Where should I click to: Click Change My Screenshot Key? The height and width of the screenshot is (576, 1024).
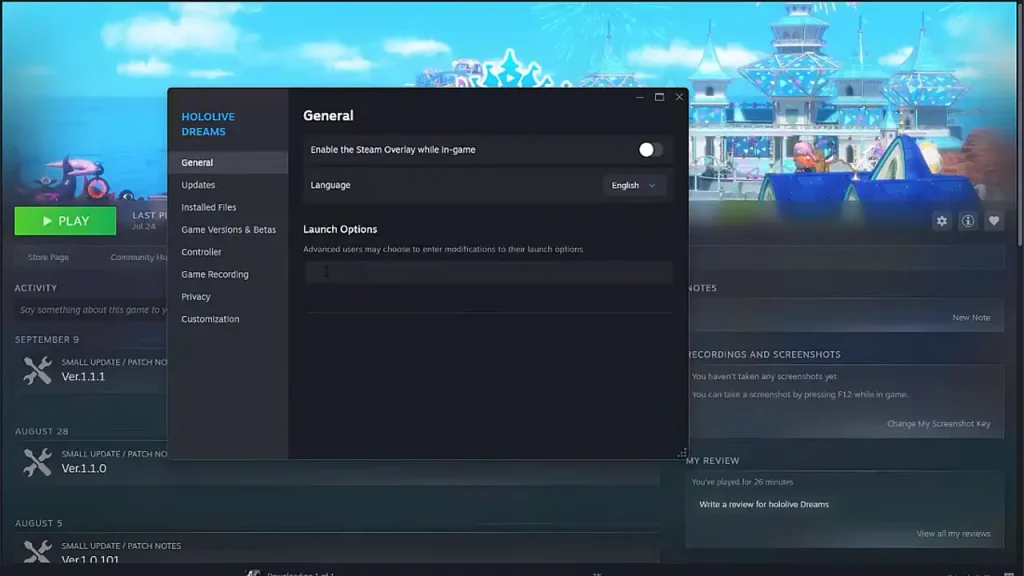pos(938,424)
